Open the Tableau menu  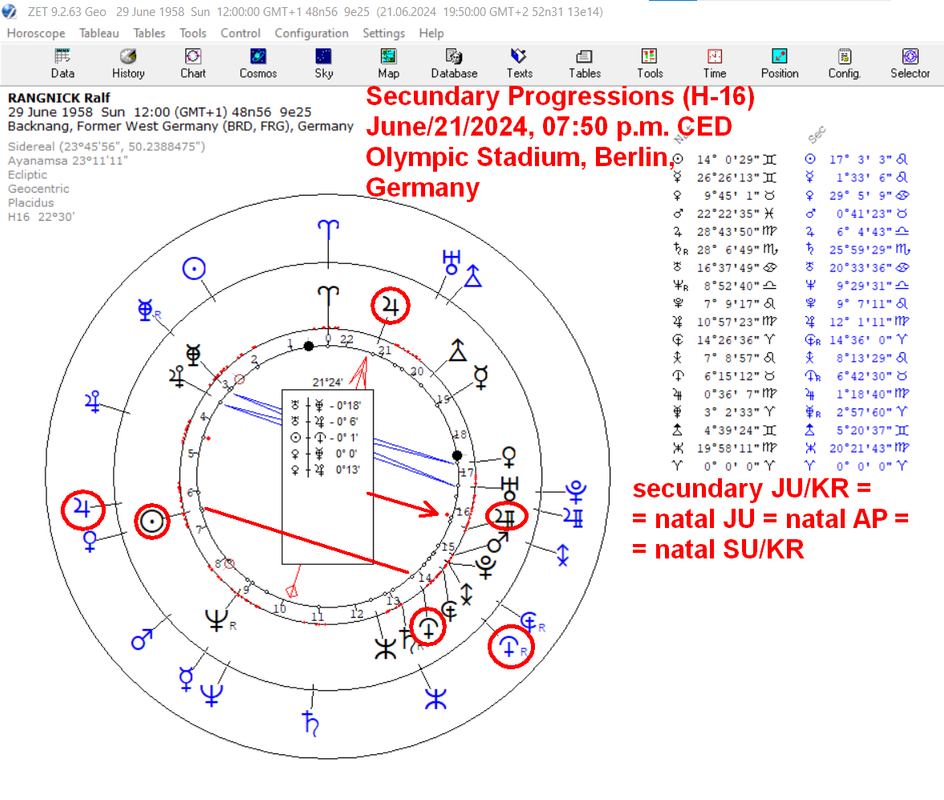[99, 33]
